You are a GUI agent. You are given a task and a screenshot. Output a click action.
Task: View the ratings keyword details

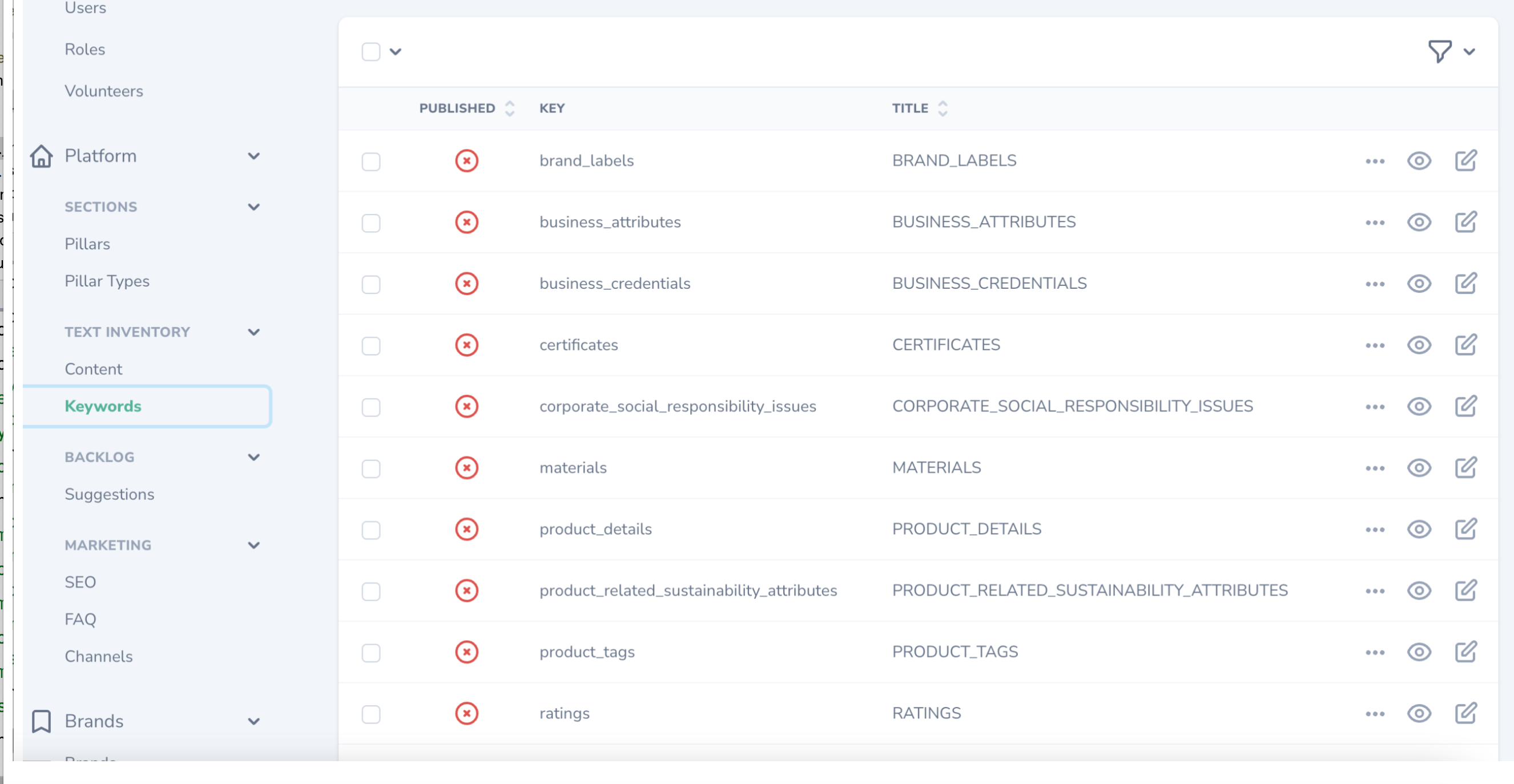[1419, 713]
